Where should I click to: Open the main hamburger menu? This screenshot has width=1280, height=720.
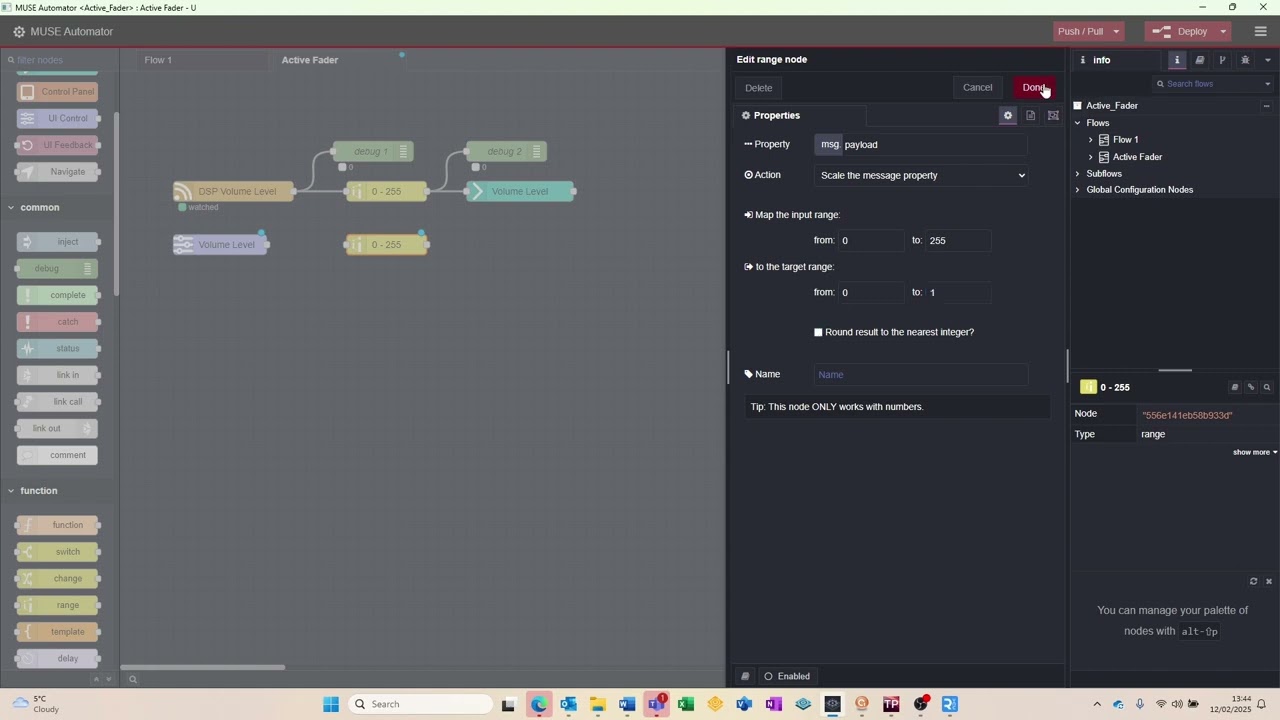click(1260, 32)
